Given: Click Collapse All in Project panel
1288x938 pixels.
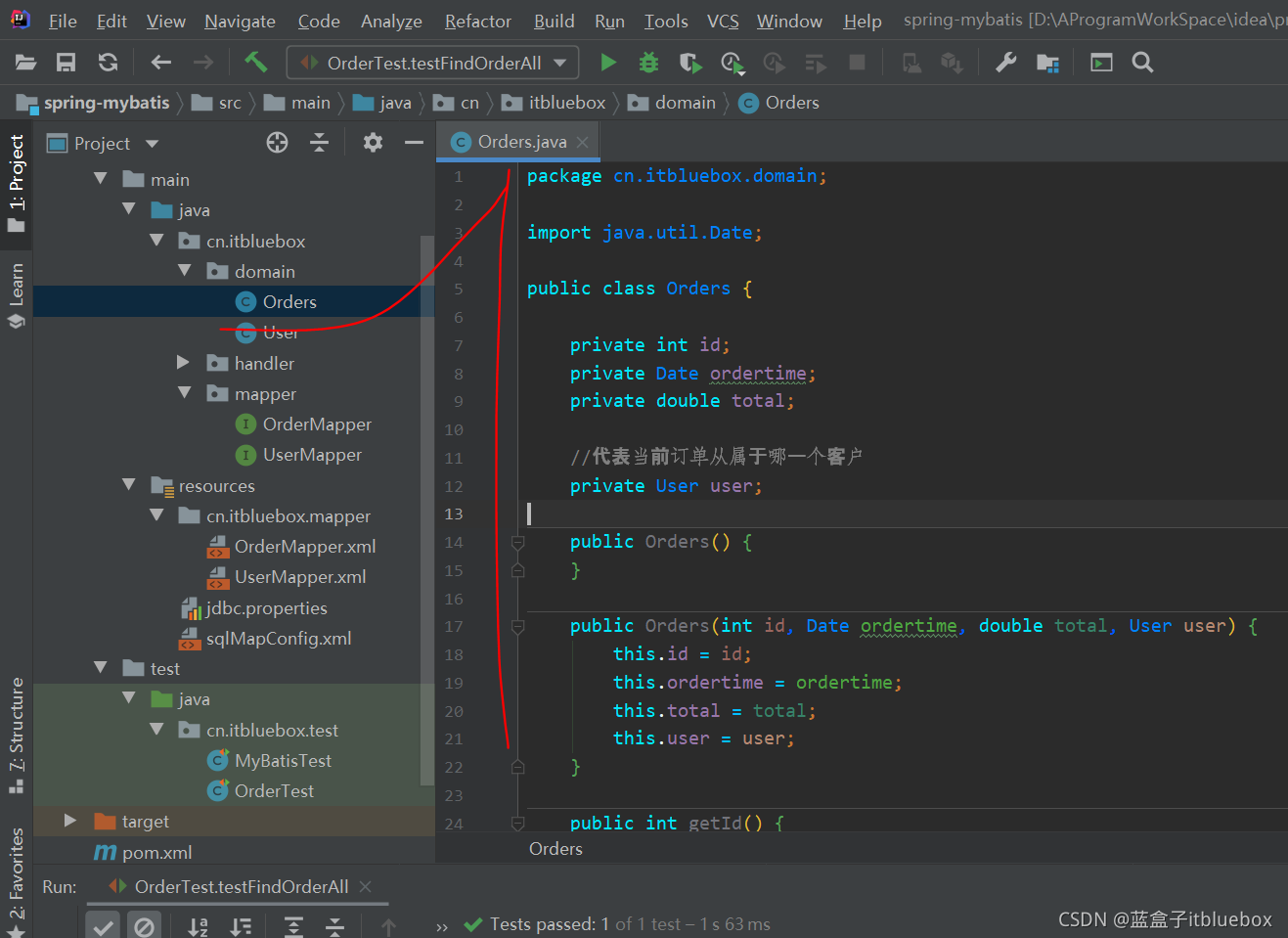Looking at the screenshot, I should pyautogui.click(x=319, y=143).
